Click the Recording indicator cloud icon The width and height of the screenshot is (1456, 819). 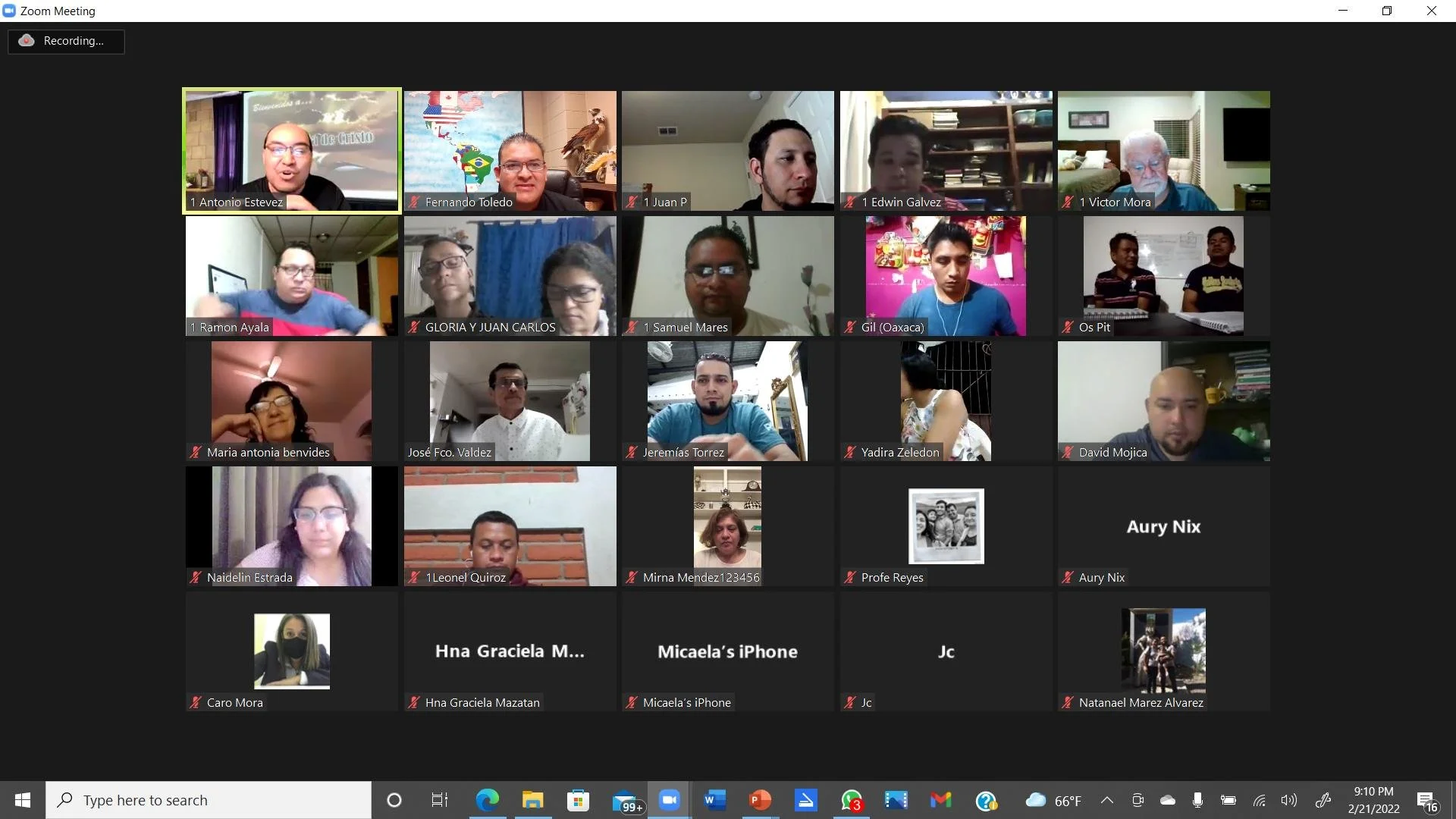(27, 41)
